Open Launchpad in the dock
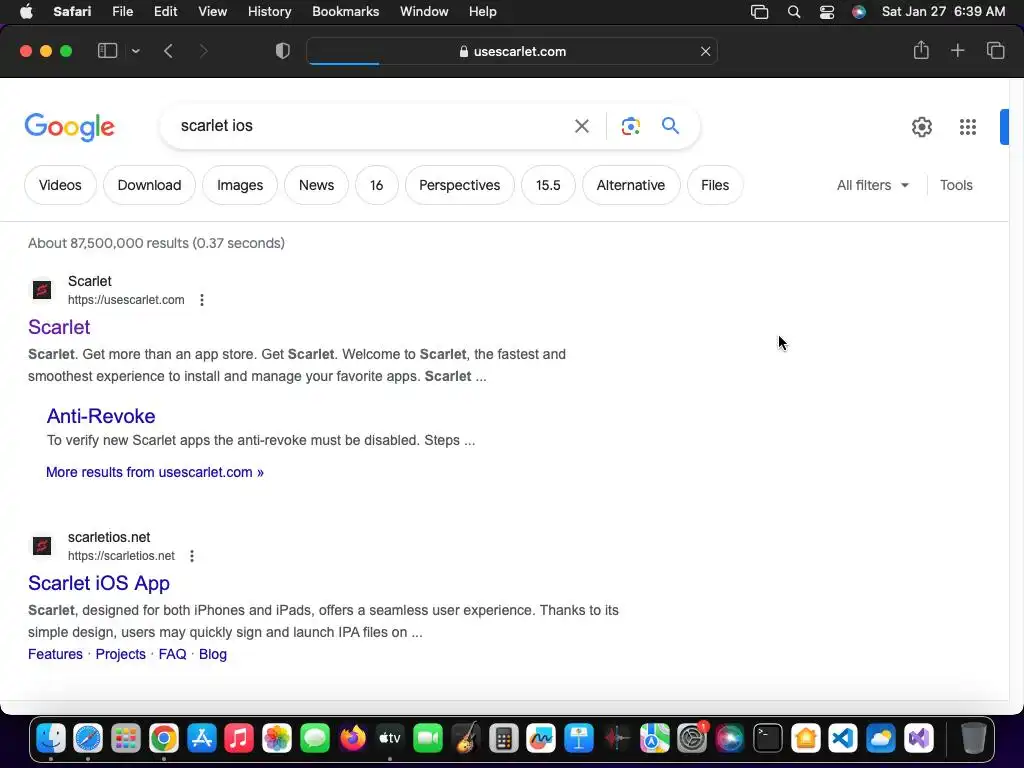Screen dimensions: 1024x768 [125, 739]
